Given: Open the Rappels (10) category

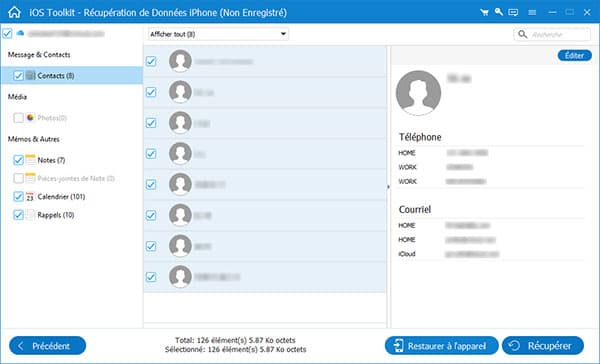Looking at the screenshot, I should 56,215.
